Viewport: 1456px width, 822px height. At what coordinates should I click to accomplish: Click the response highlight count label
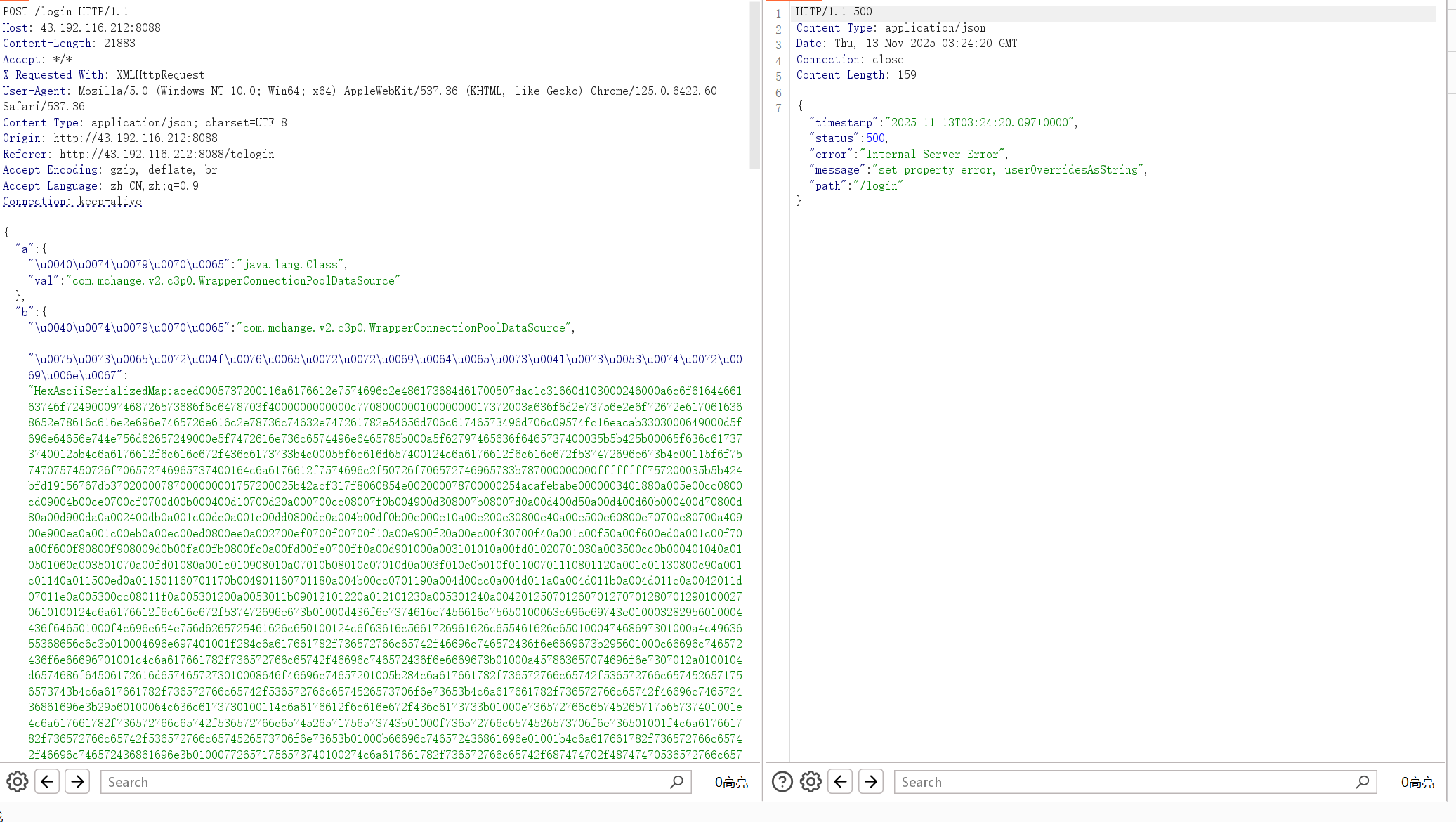[1417, 782]
